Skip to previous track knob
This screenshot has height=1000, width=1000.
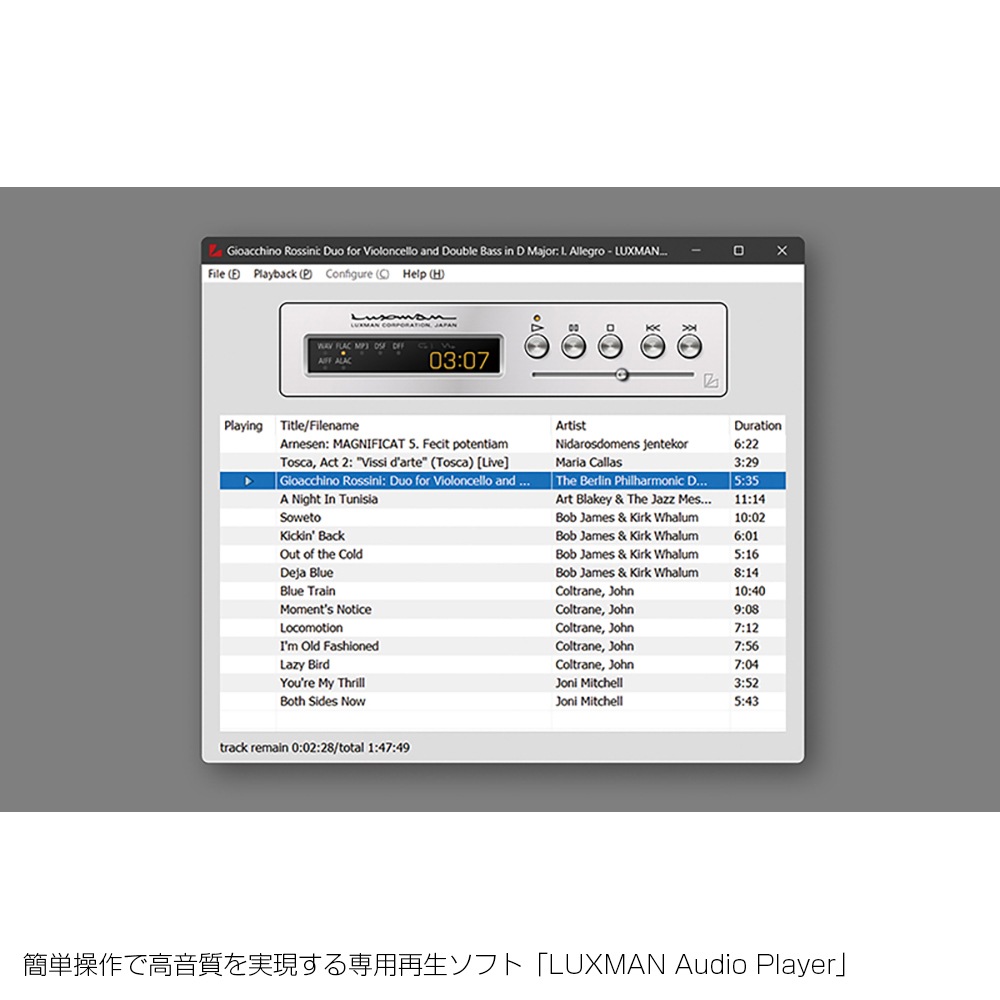[x=652, y=347]
